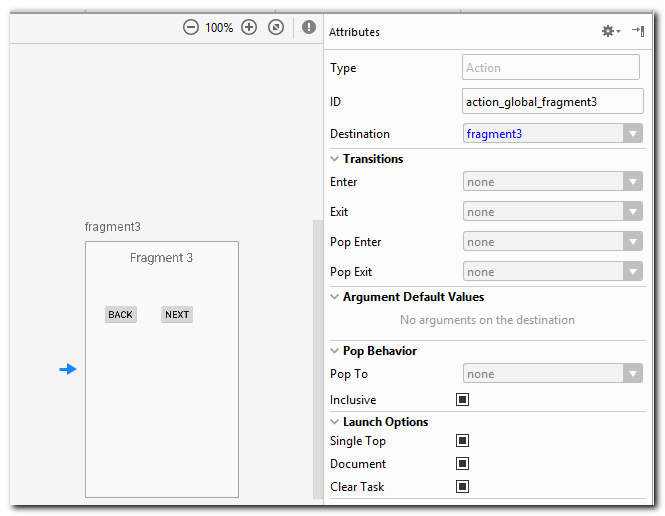Screen dimensions: 665x516
Task: Enable the Clear Task checkbox
Action: (x=462, y=487)
